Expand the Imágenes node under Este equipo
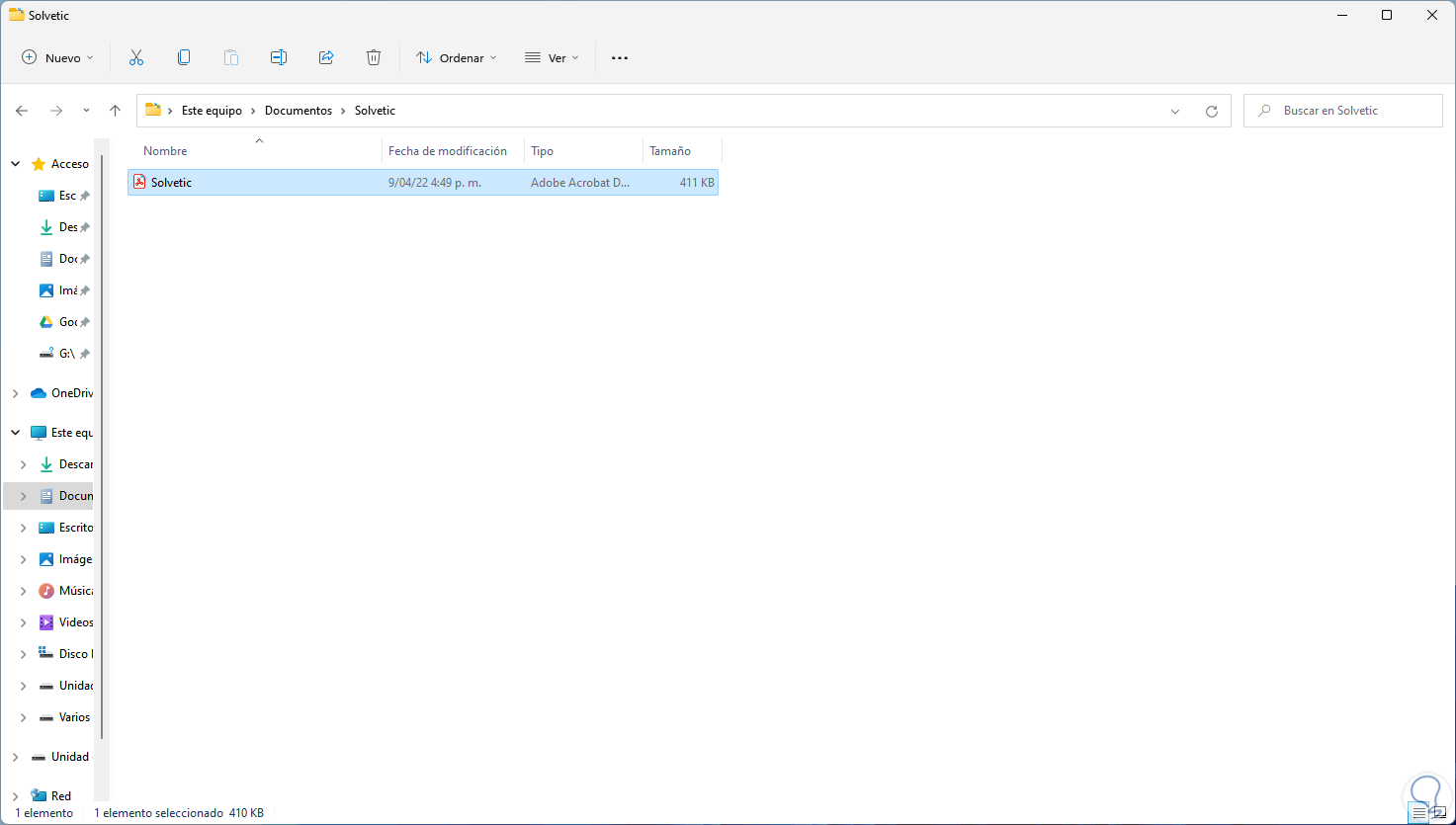The image size is (1456, 825). click(23, 559)
